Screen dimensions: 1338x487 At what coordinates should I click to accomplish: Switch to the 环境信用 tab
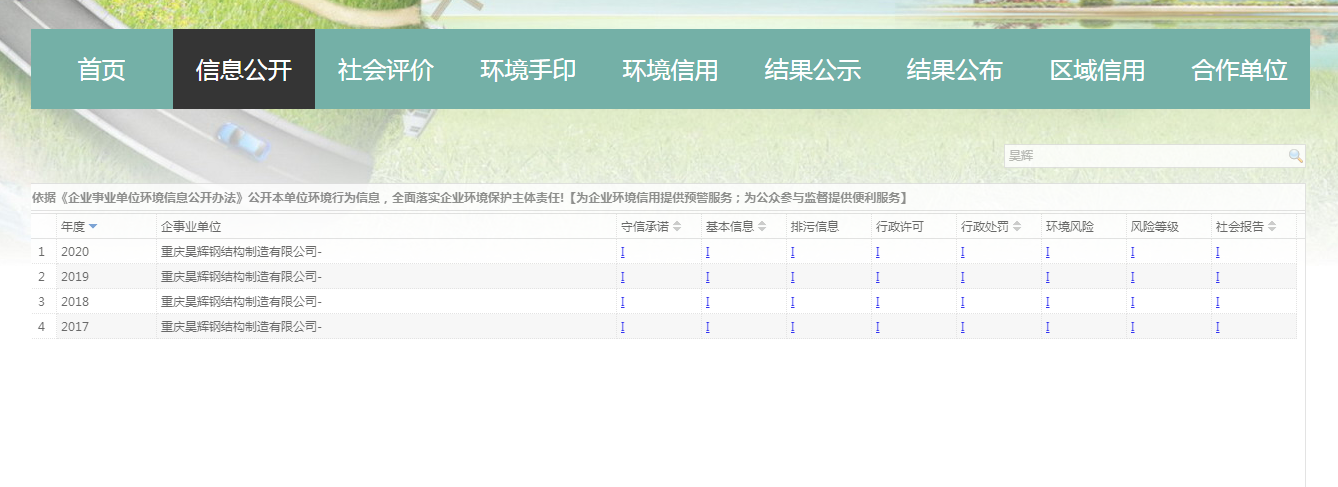click(x=670, y=70)
